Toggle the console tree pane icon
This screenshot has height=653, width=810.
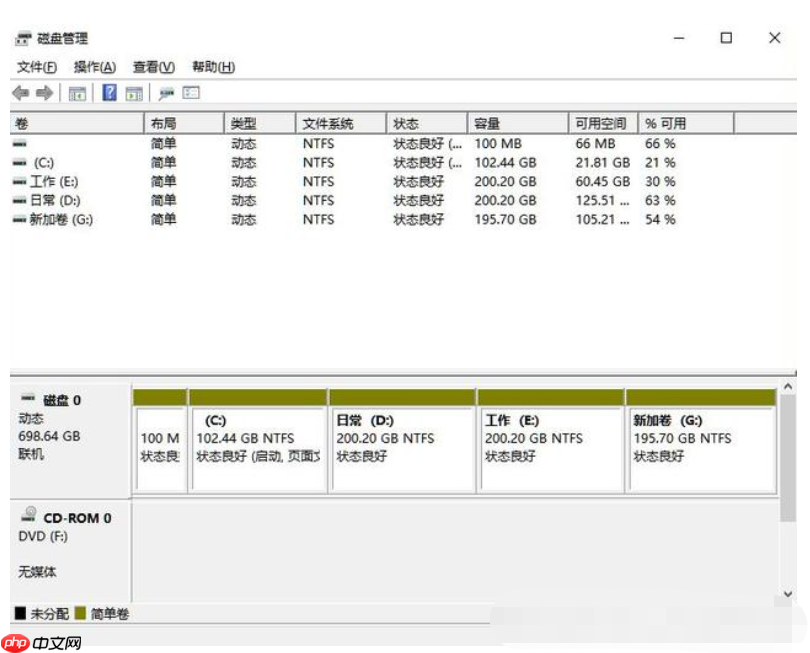pos(77,93)
